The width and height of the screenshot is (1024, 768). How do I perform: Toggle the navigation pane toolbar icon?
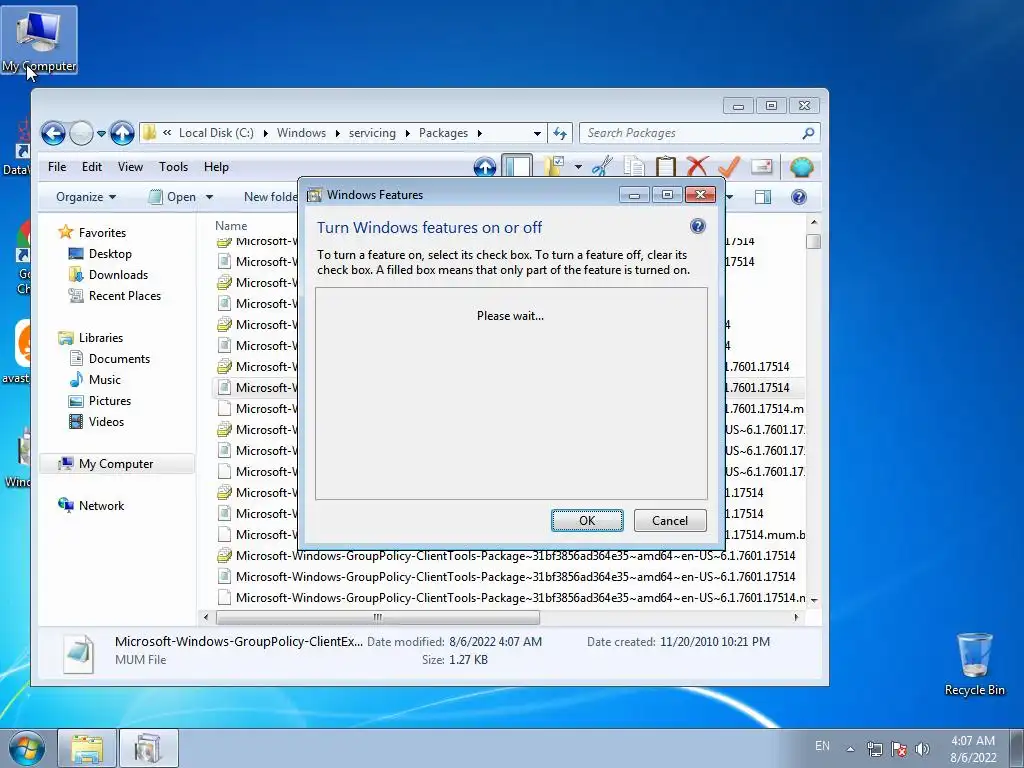pyautogui.click(x=517, y=167)
